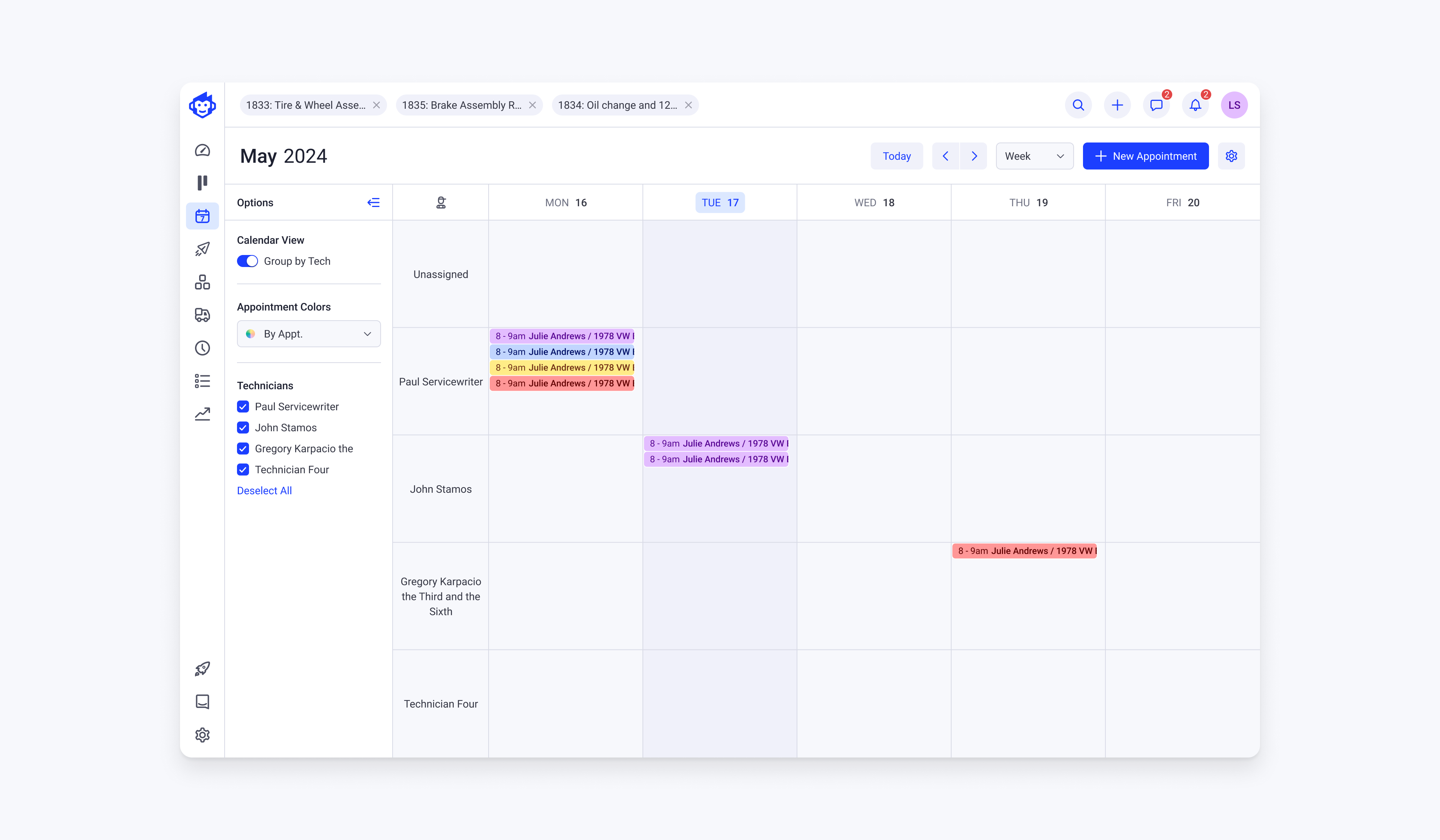Go to next week chevron
This screenshot has width=1440, height=840.
click(x=974, y=156)
